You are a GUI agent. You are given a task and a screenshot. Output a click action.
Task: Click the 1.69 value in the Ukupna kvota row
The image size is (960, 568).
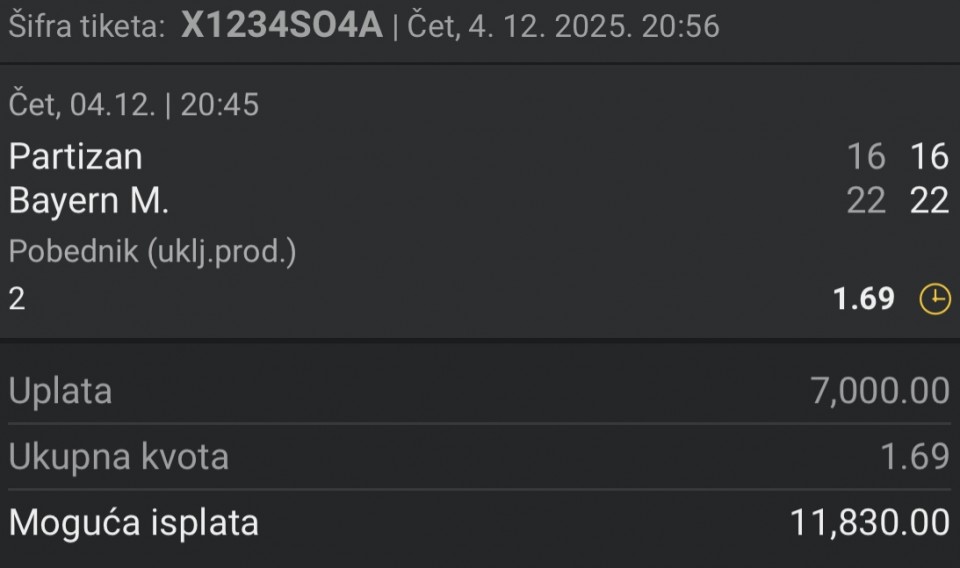point(914,457)
